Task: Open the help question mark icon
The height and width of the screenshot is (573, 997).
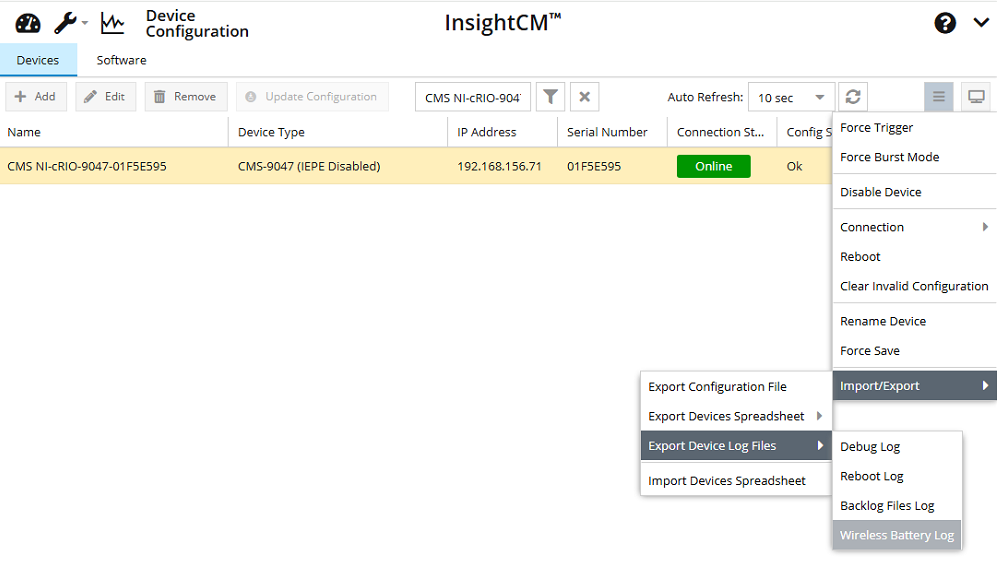Action: click(945, 23)
